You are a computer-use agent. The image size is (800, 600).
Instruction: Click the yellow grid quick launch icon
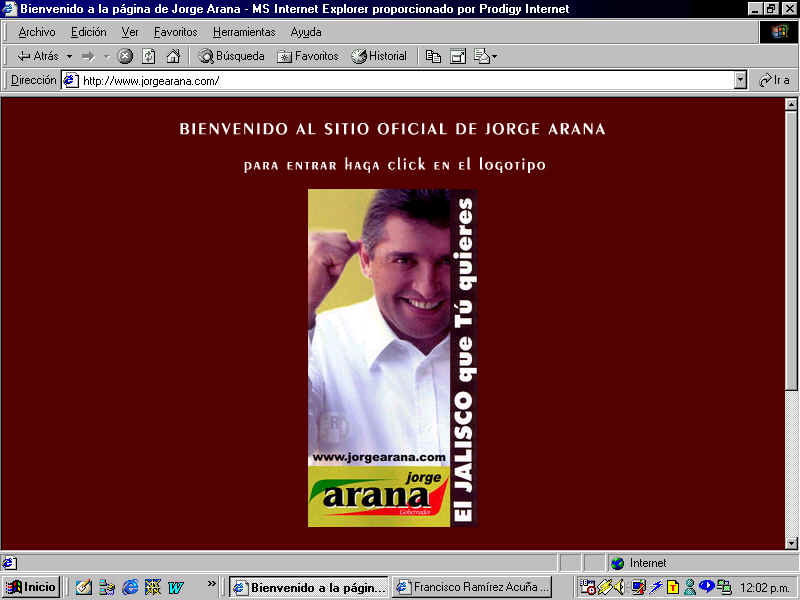coord(153,588)
